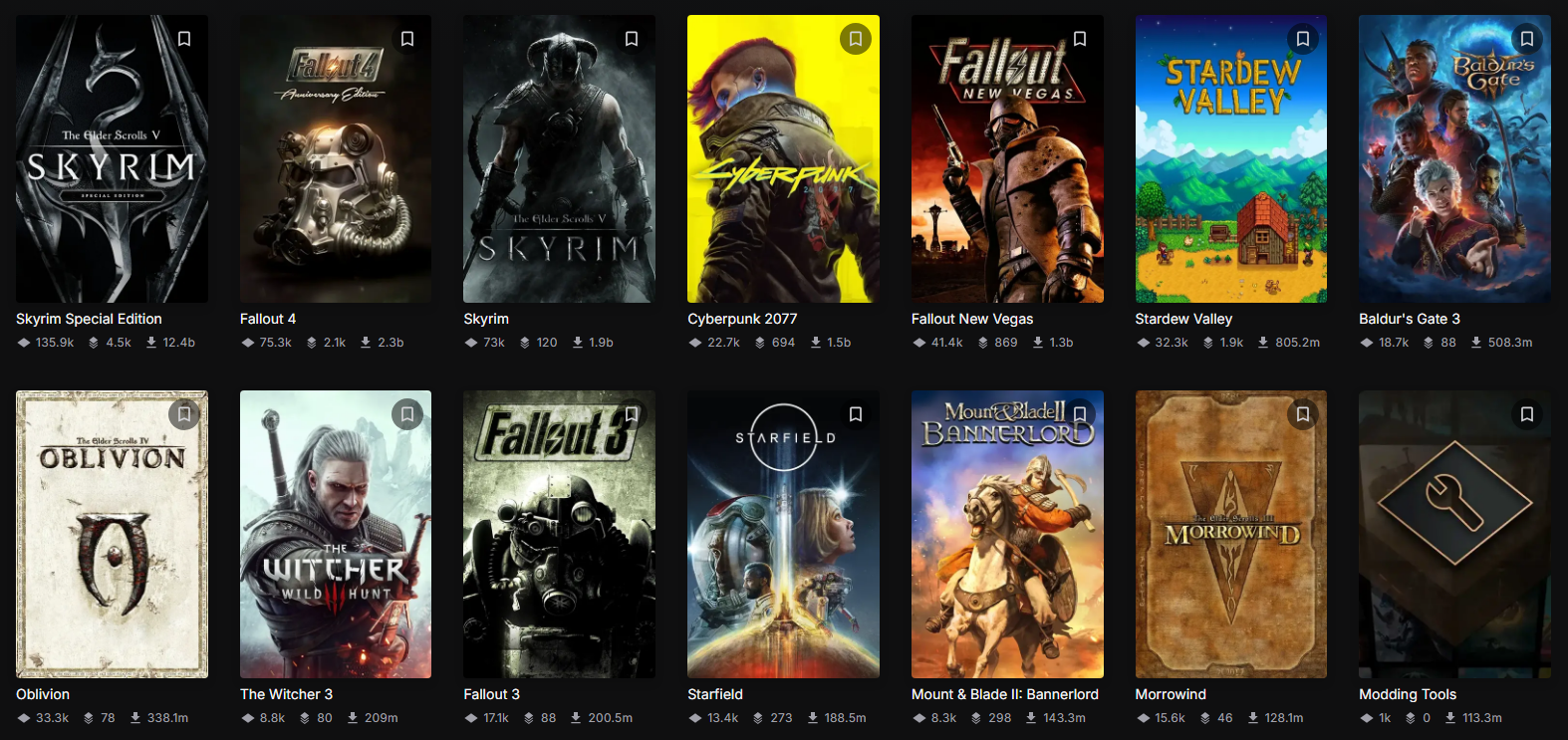Bookmark the Fallout 4 game card

(x=407, y=39)
